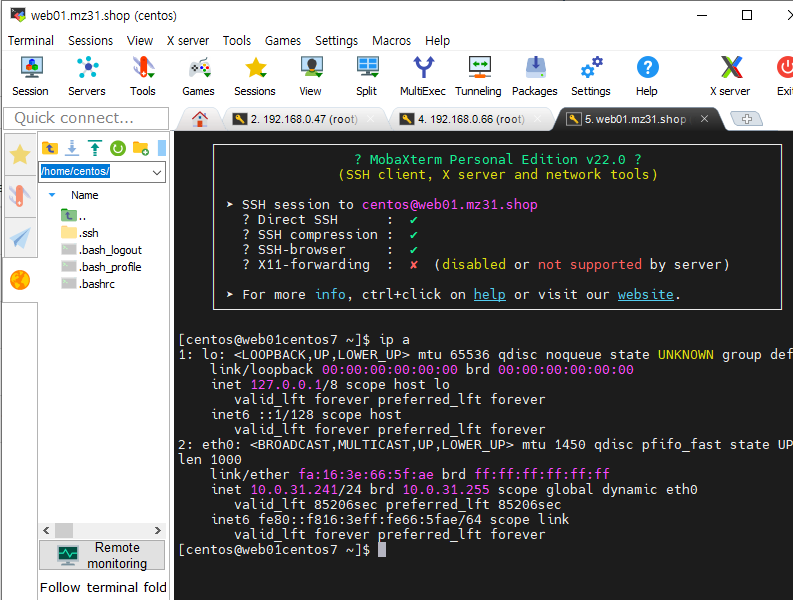
Task: Open the Tools menu
Action: pyautogui.click(x=237, y=40)
